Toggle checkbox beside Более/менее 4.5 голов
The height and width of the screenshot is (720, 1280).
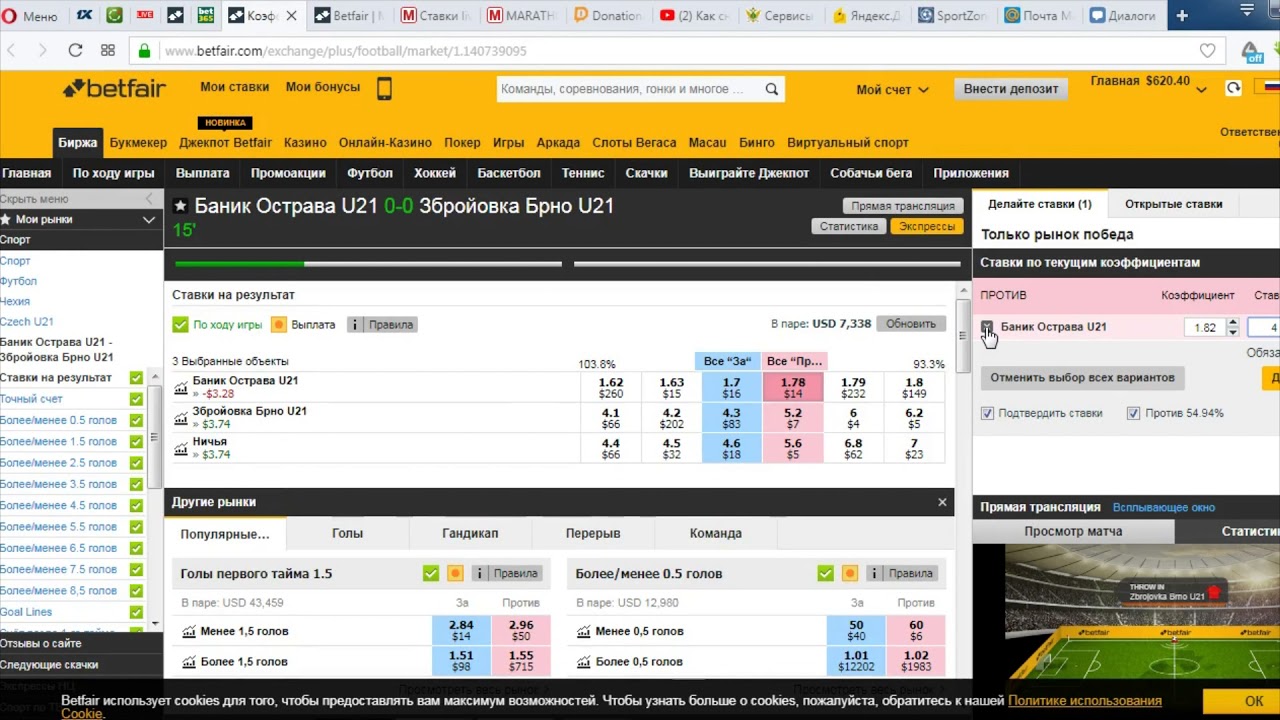click(136, 505)
